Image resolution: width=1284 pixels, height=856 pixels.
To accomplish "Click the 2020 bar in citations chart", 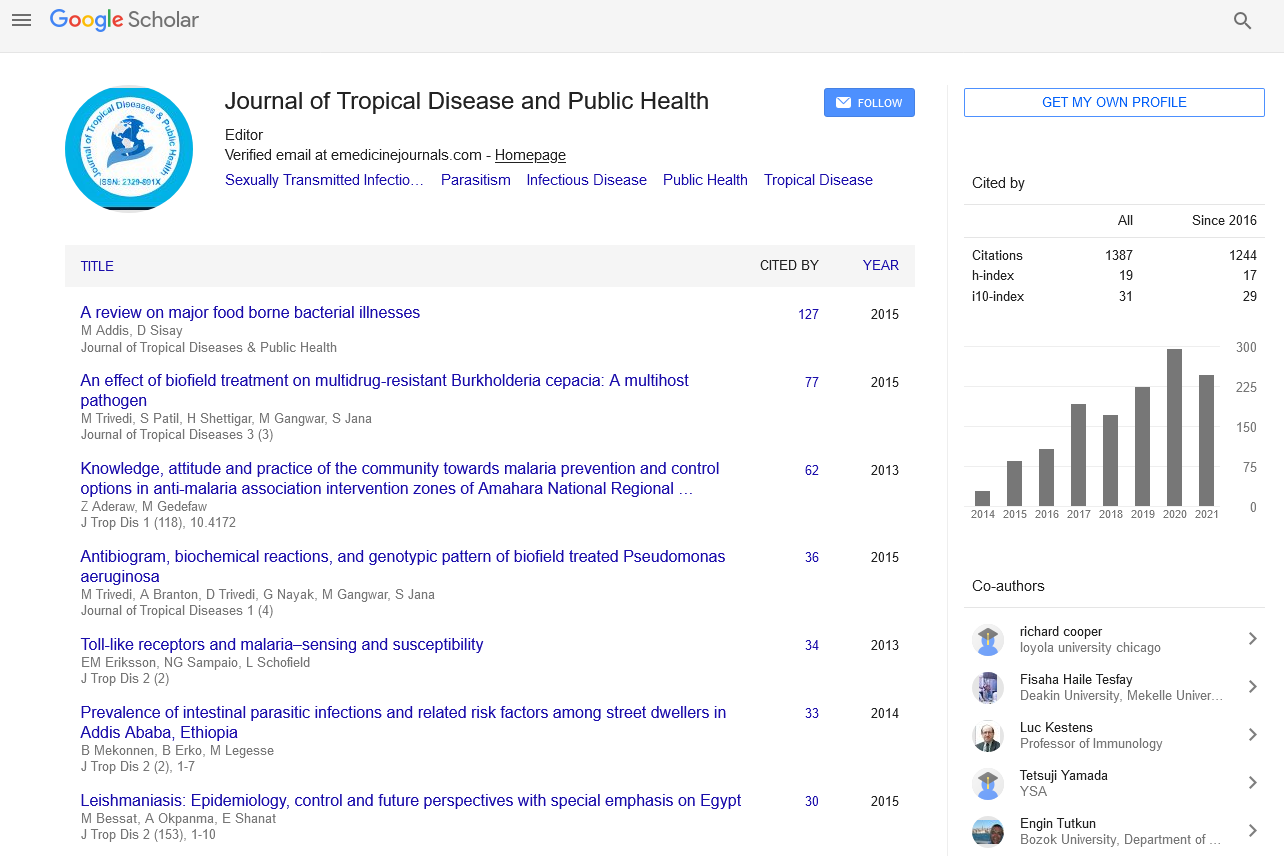I will [1174, 427].
